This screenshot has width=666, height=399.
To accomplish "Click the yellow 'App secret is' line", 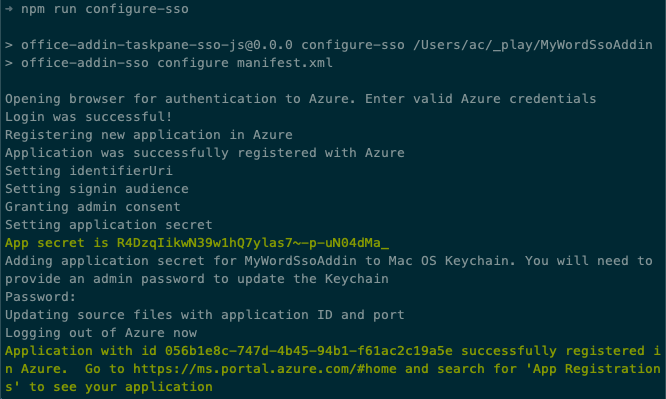I will 197,243.
